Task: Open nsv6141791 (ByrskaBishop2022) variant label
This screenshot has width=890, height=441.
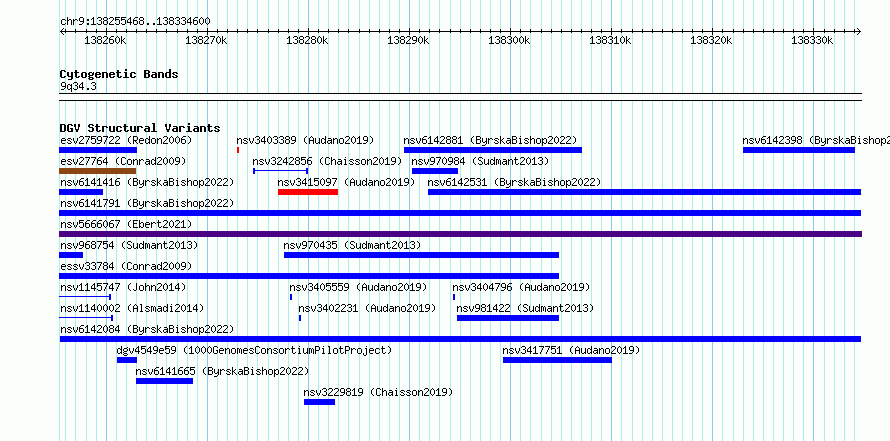Action: [147, 203]
